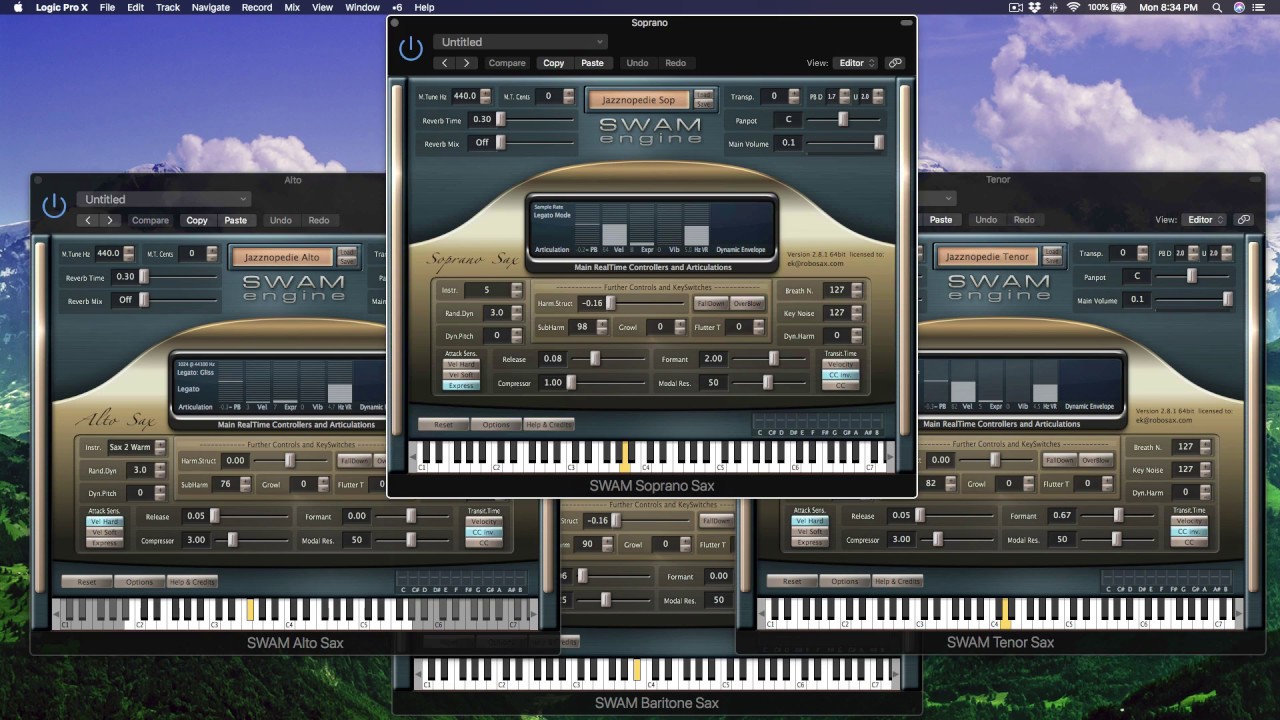Click Load preset button in Soprano plugin

tap(704, 94)
